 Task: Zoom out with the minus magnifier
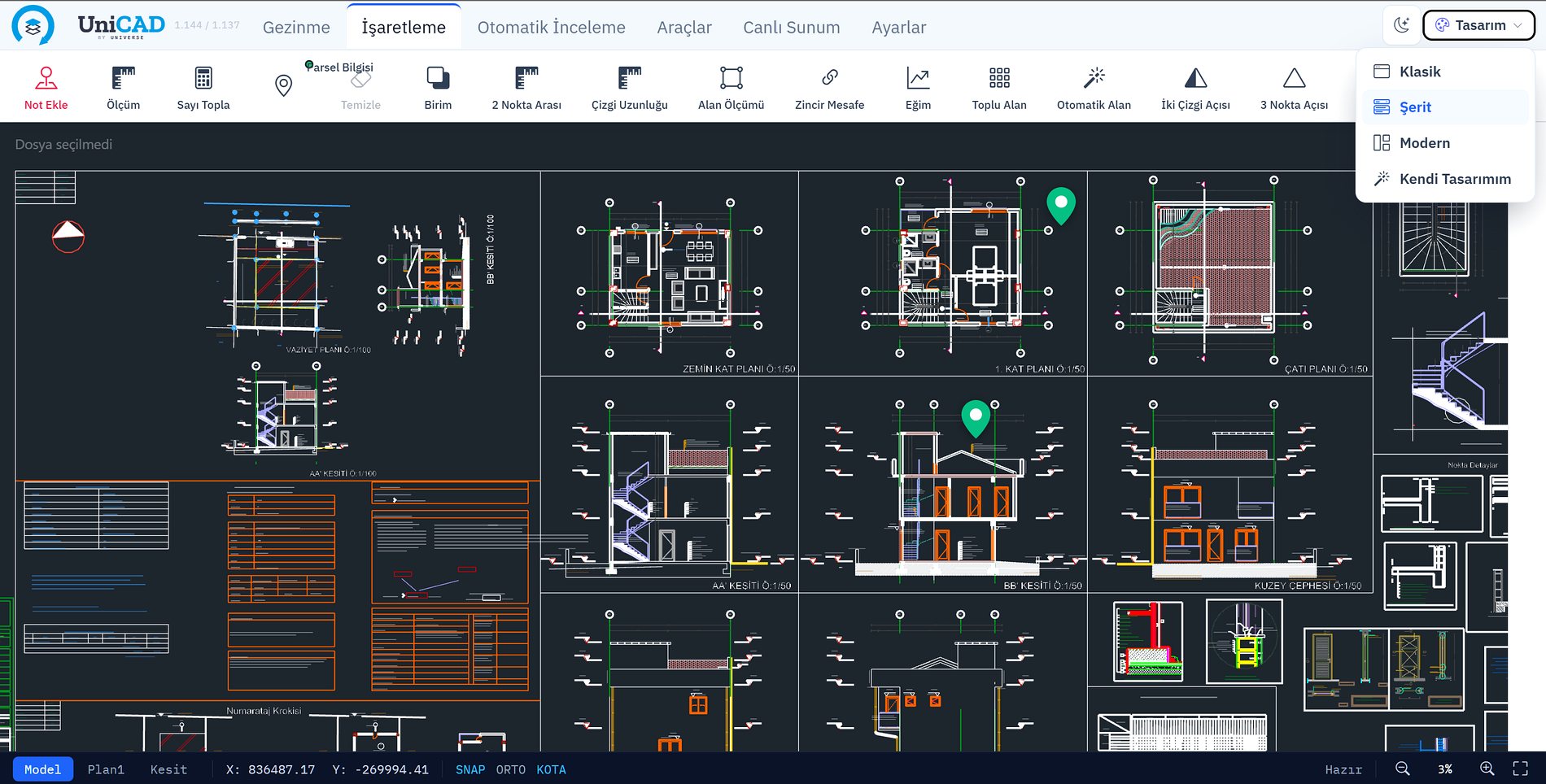coord(1402,769)
